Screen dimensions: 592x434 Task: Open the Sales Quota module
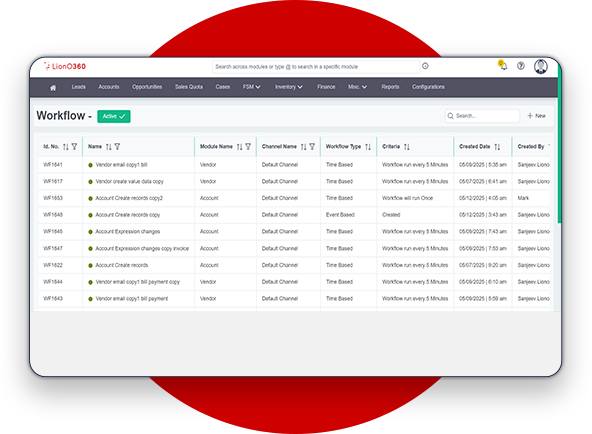(x=189, y=87)
